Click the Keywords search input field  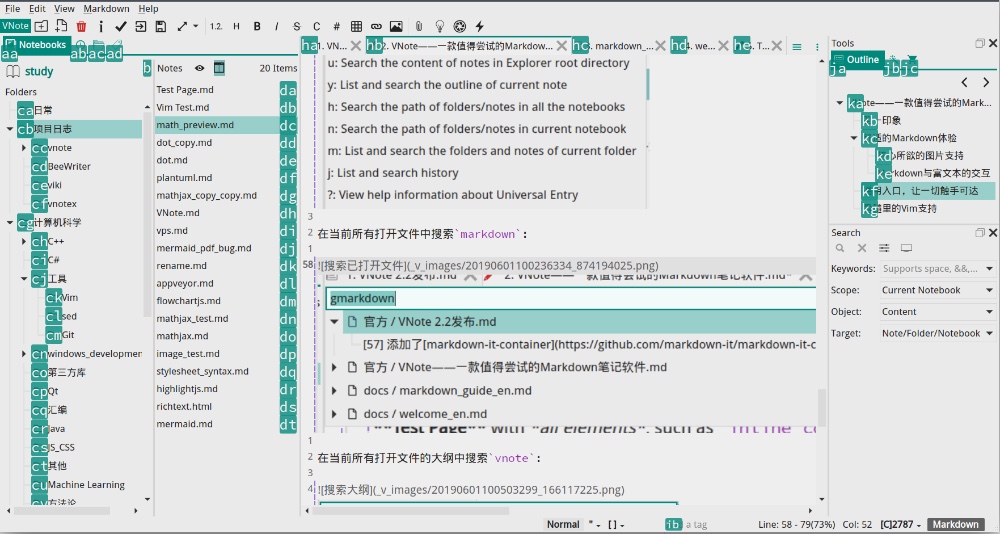[936, 269]
